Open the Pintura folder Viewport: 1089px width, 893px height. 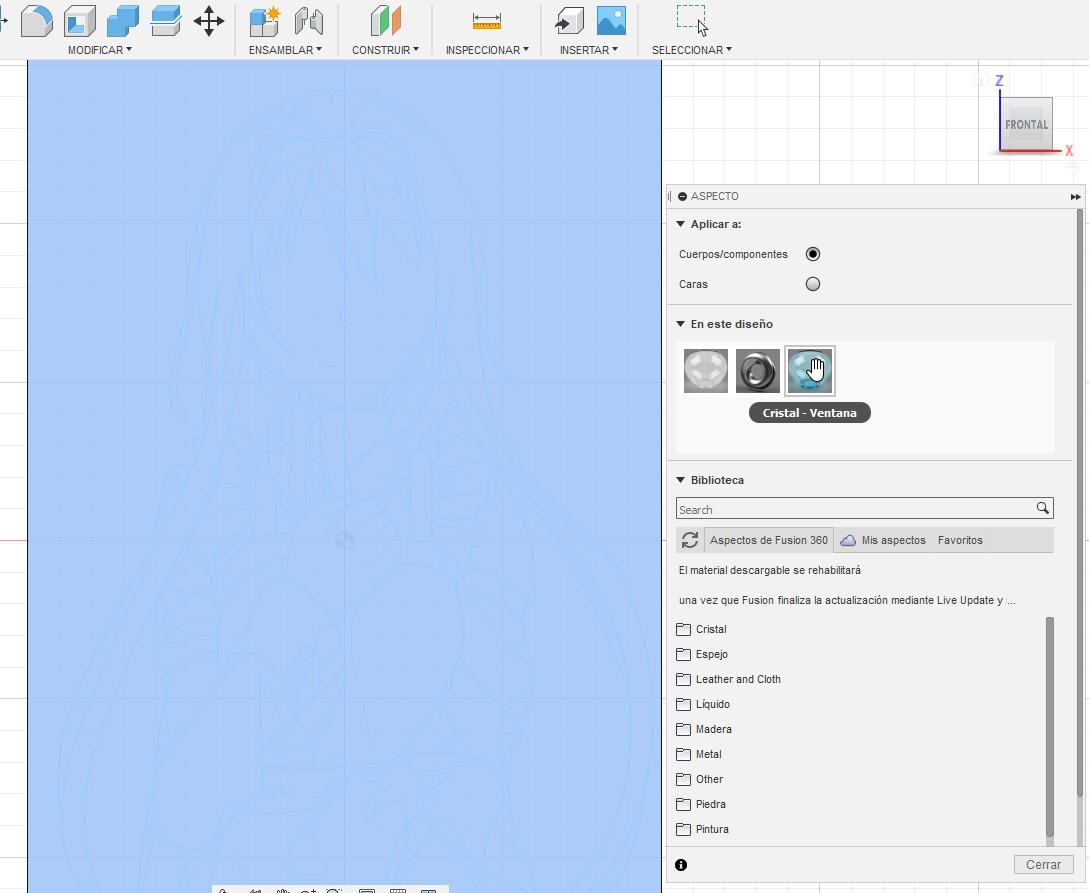click(702, 829)
